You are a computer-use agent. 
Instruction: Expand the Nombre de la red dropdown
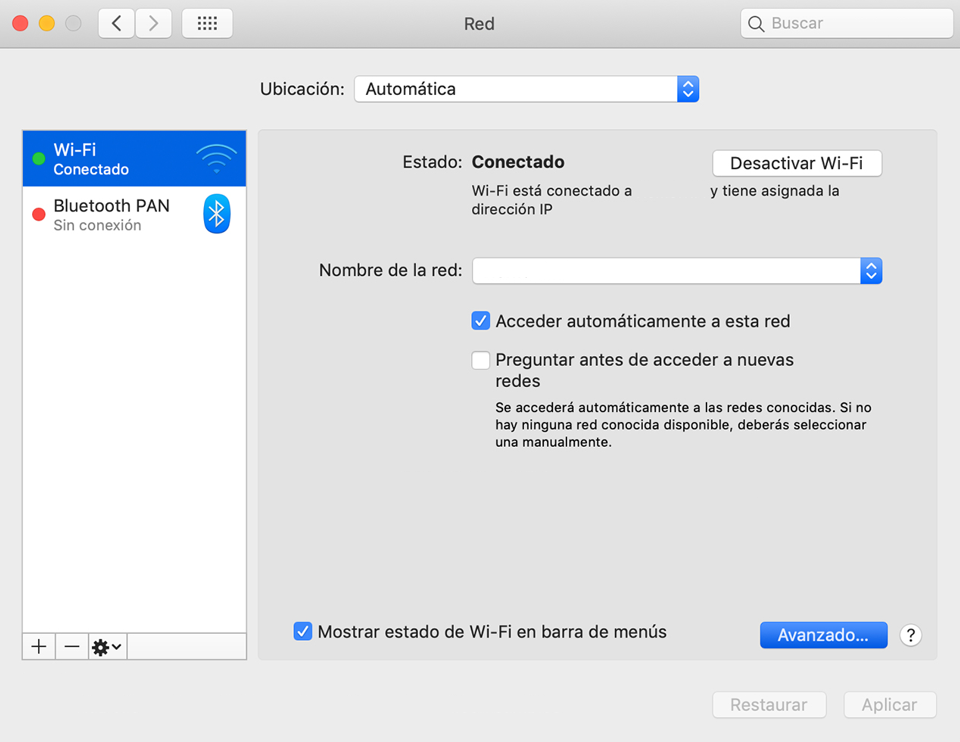(870, 270)
